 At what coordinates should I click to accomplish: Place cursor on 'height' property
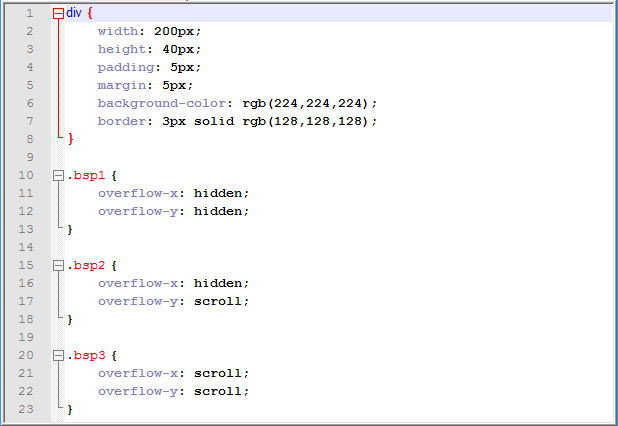[122, 49]
